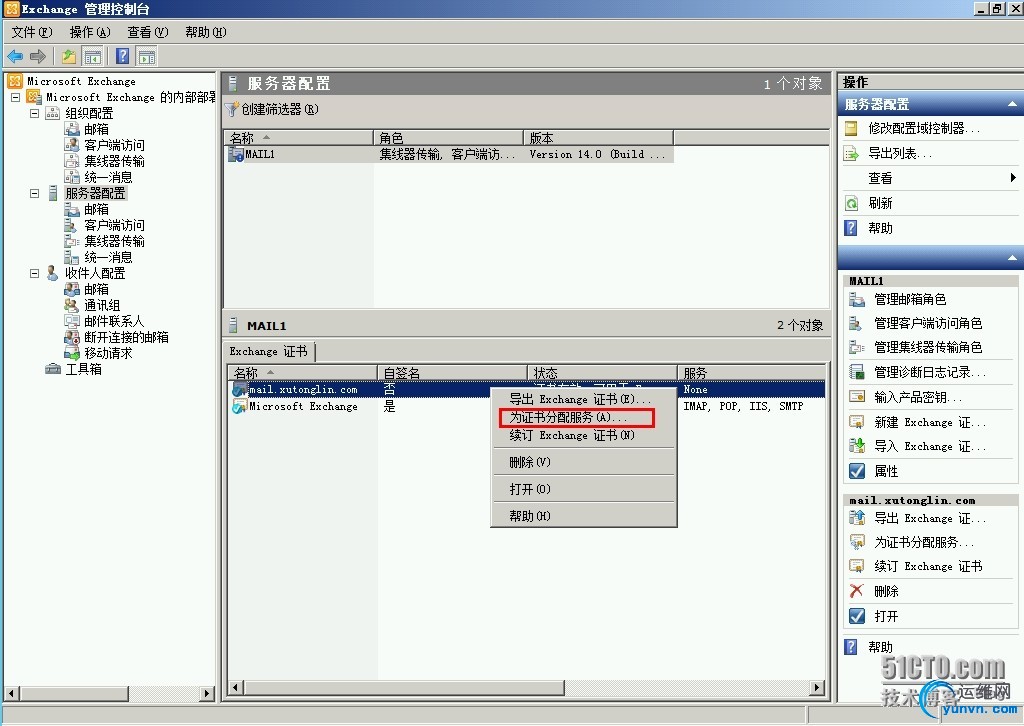
Task: Select 移动请求 tree item
Action: (x=108, y=353)
